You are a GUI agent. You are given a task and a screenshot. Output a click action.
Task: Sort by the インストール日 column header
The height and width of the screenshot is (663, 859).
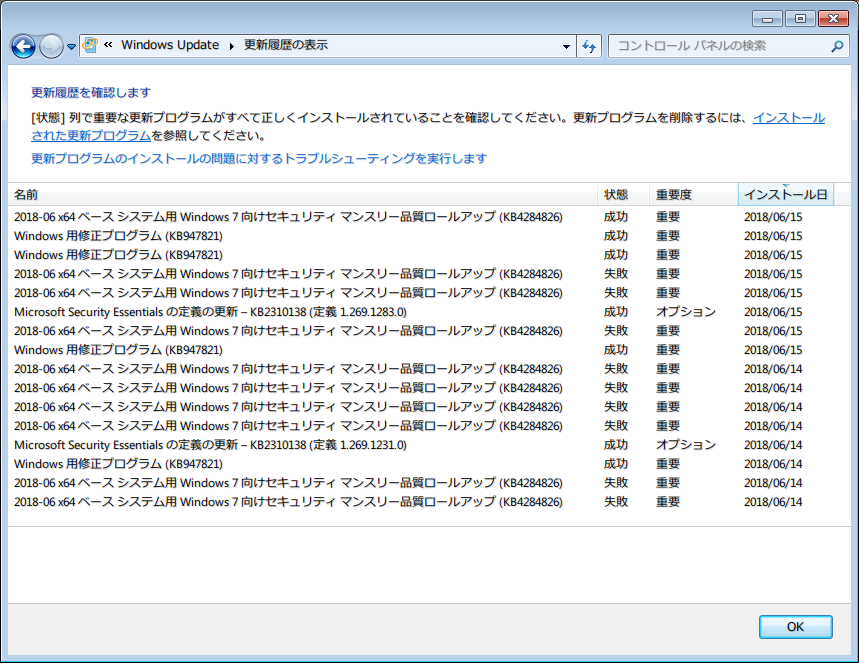coord(785,194)
